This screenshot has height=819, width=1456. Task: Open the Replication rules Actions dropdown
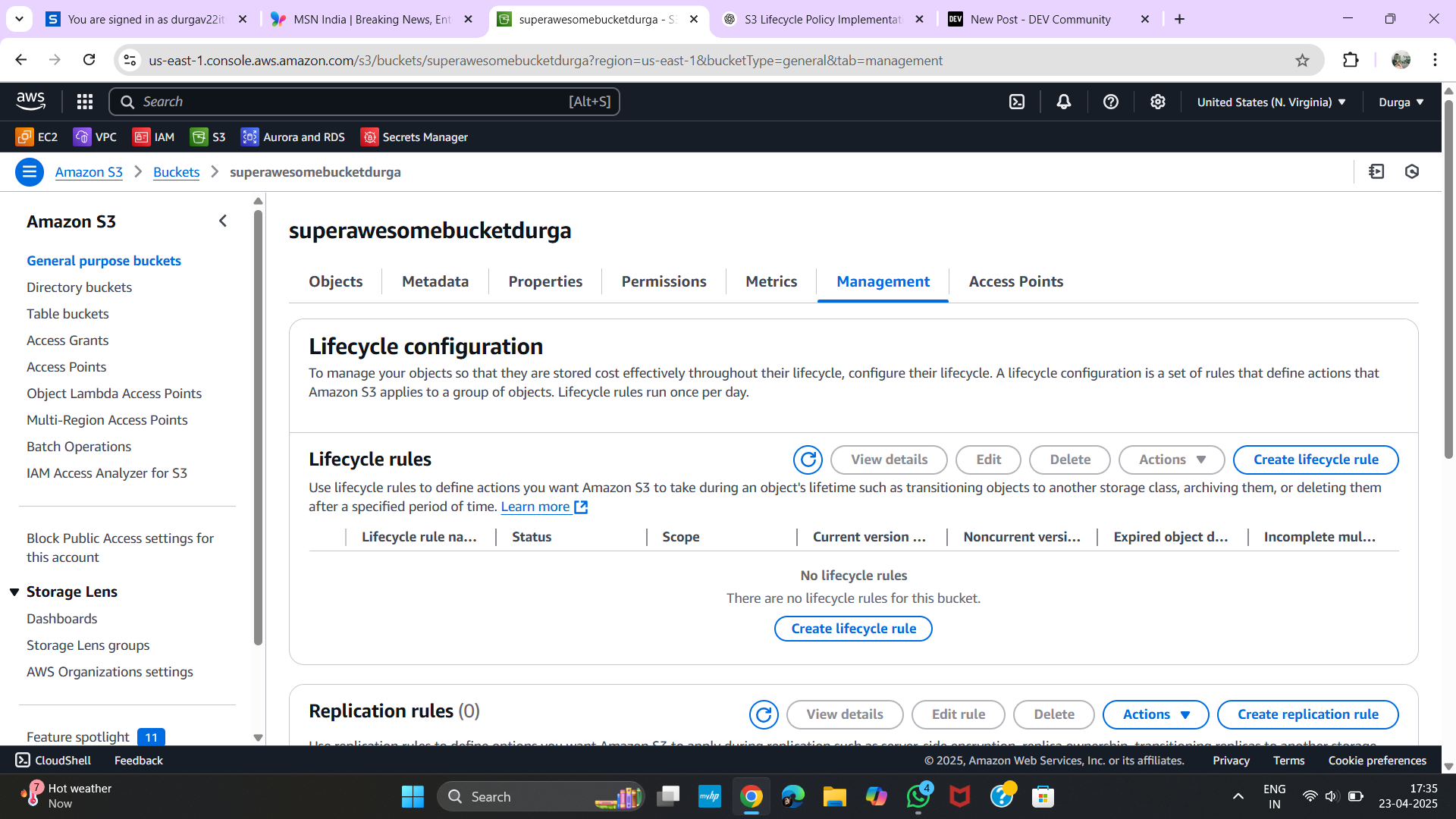(x=1156, y=714)
